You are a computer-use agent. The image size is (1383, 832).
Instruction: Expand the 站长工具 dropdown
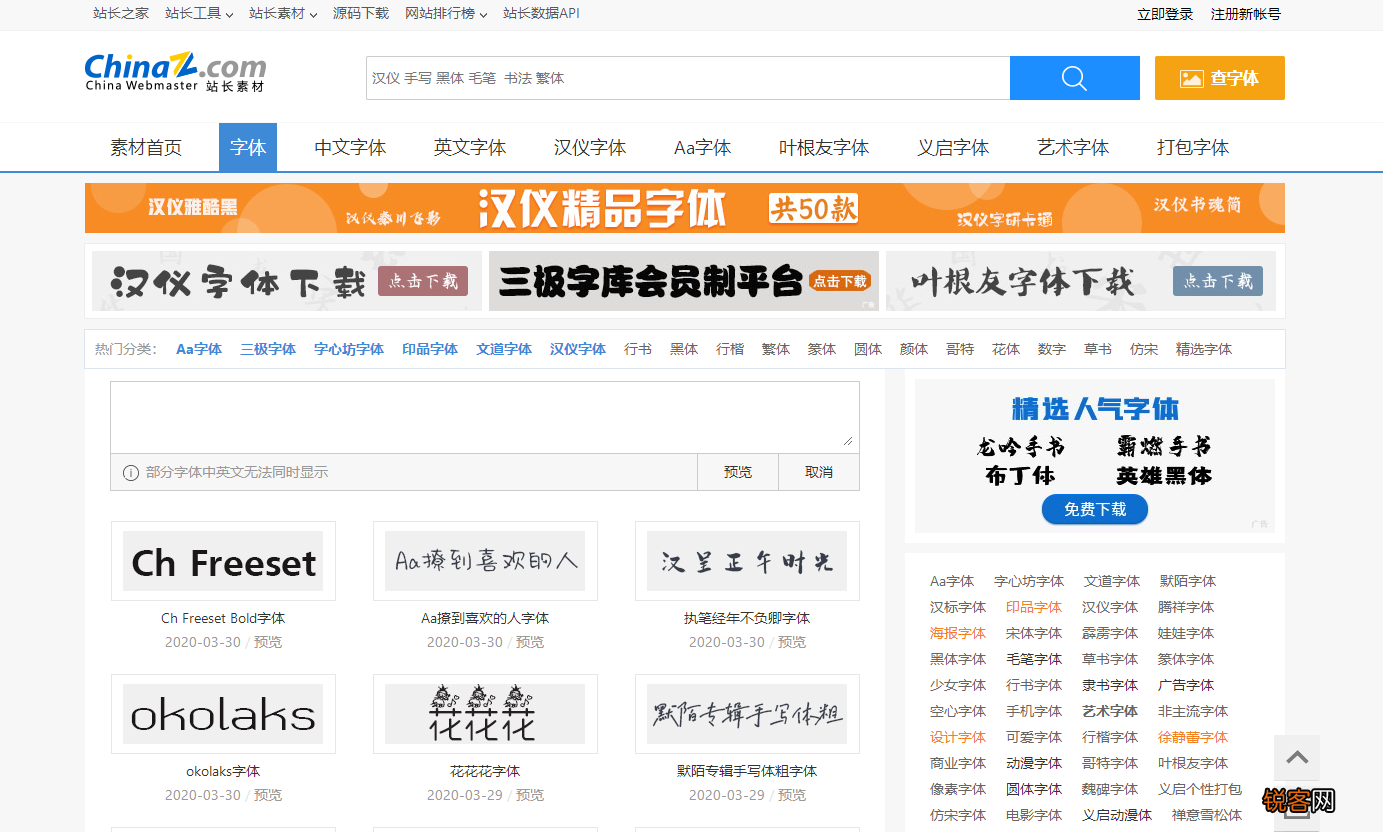point(199,14)
